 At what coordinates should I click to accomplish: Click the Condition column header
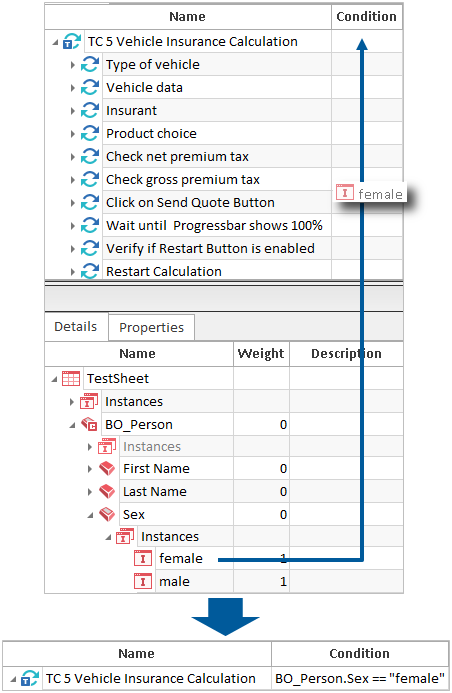click(x=366, y=17)
